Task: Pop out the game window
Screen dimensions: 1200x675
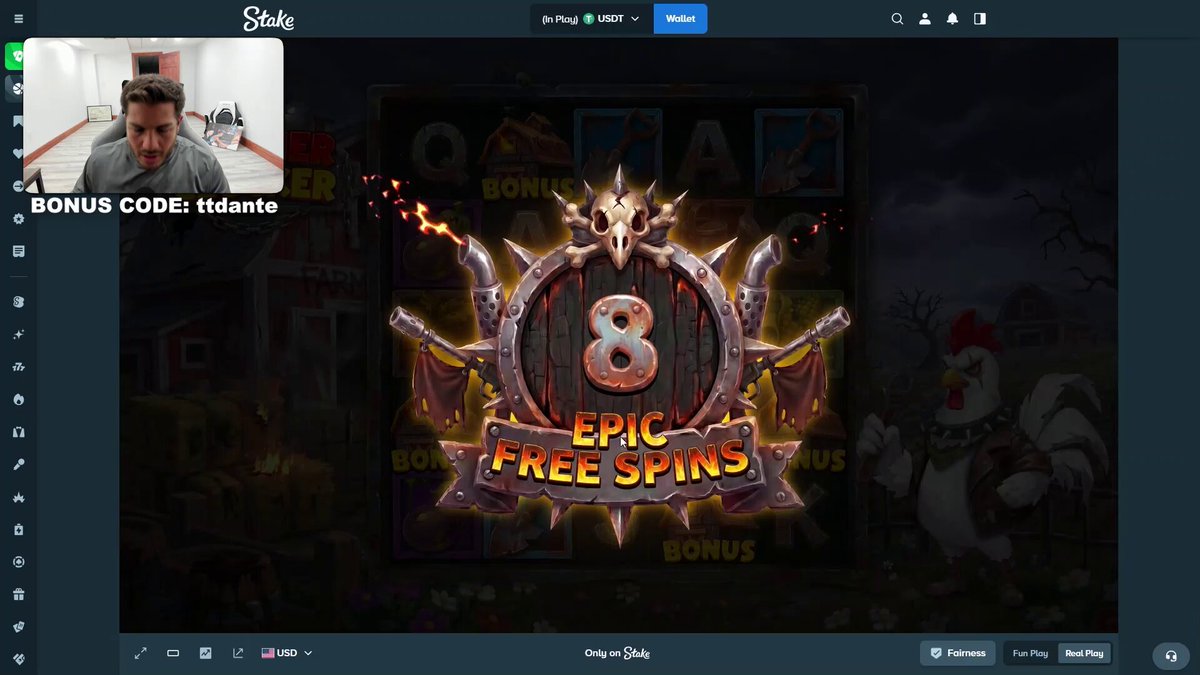Action: [238, 653]
